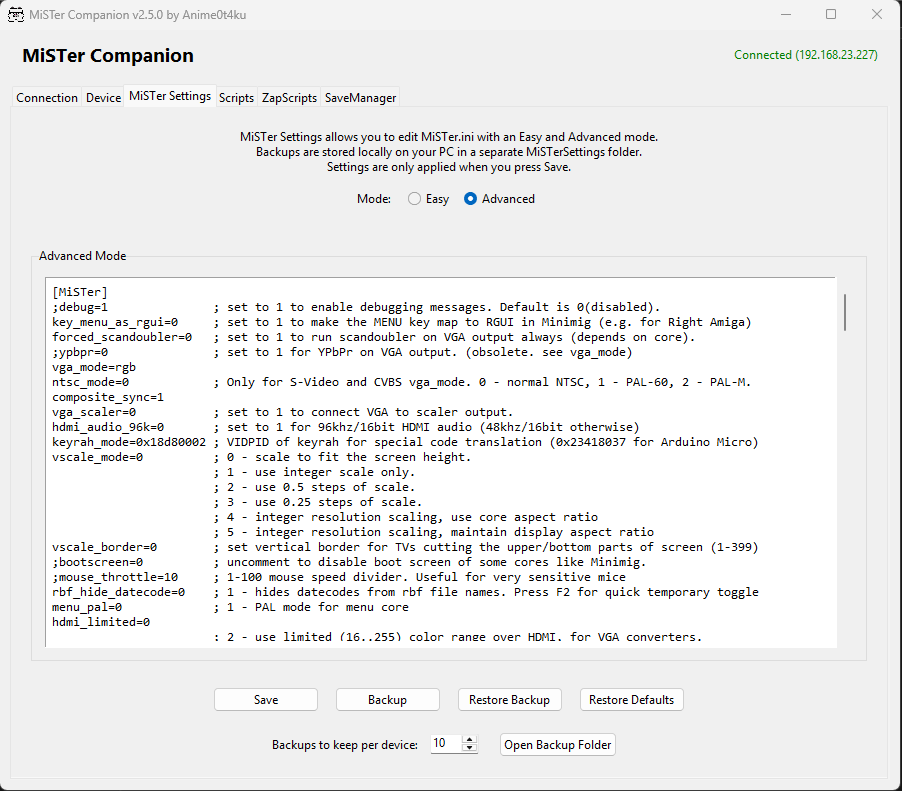Click the hdmi_audio_96k=0 line
This screenshot has width=902, height=791.
108,427
